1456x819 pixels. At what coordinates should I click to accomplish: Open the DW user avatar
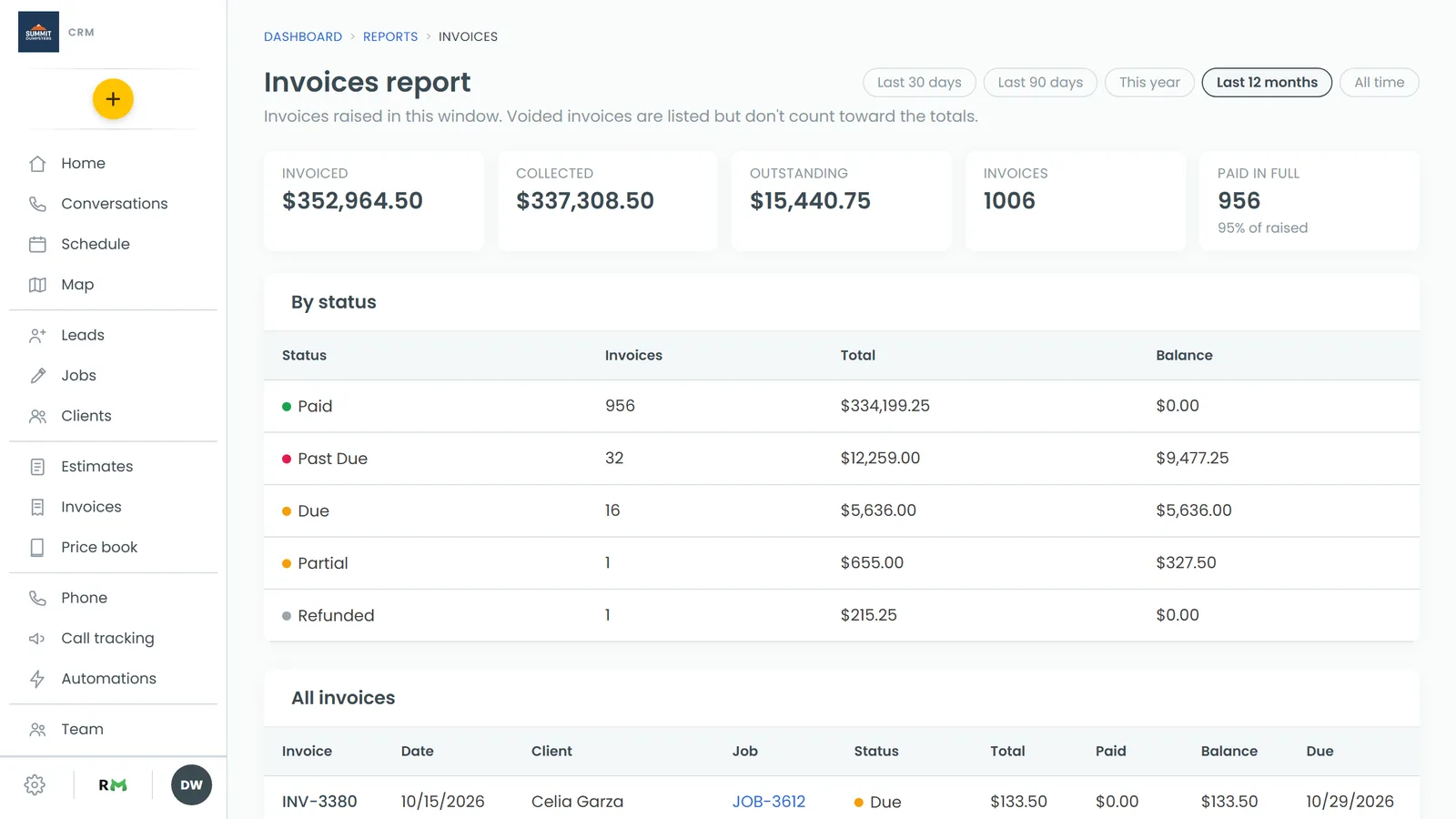(191, 785)
